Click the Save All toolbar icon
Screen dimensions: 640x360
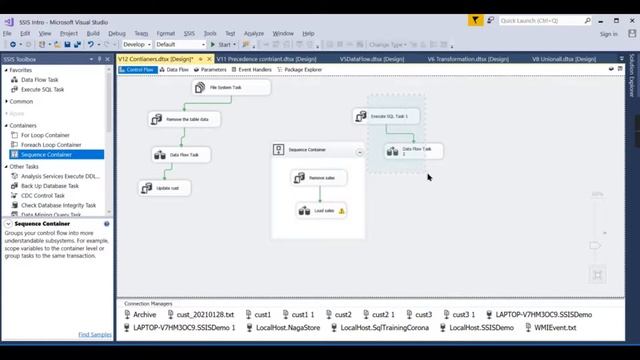(77, 44)
